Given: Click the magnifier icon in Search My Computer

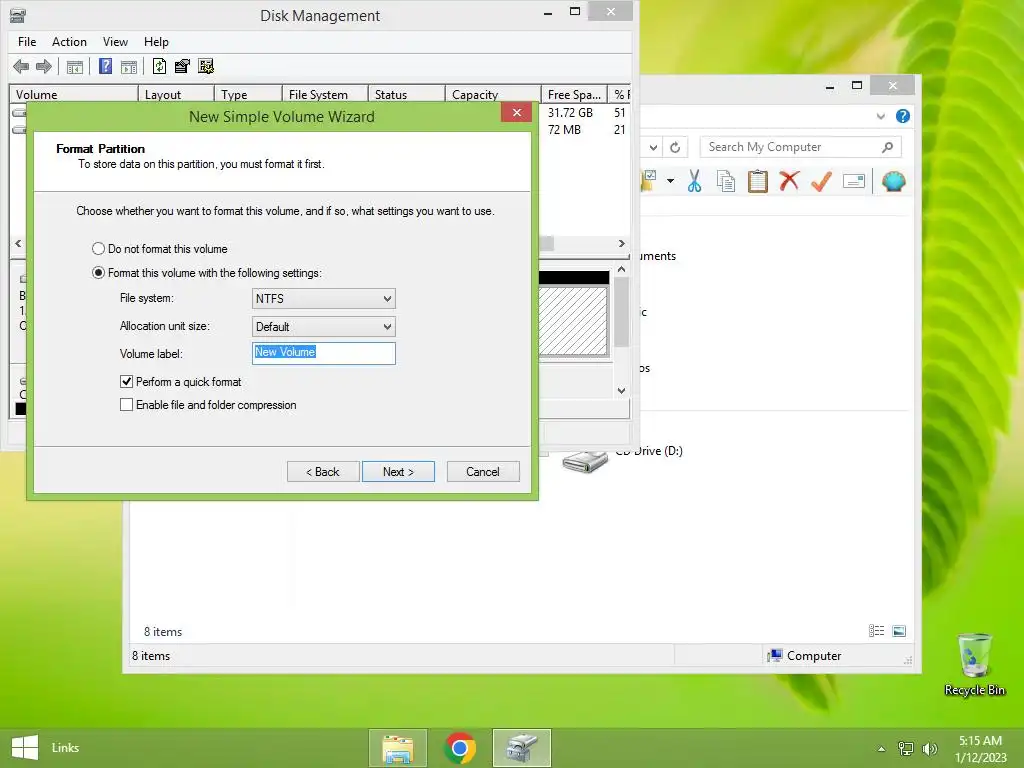Looking at the screenshot, I should 887,147.
